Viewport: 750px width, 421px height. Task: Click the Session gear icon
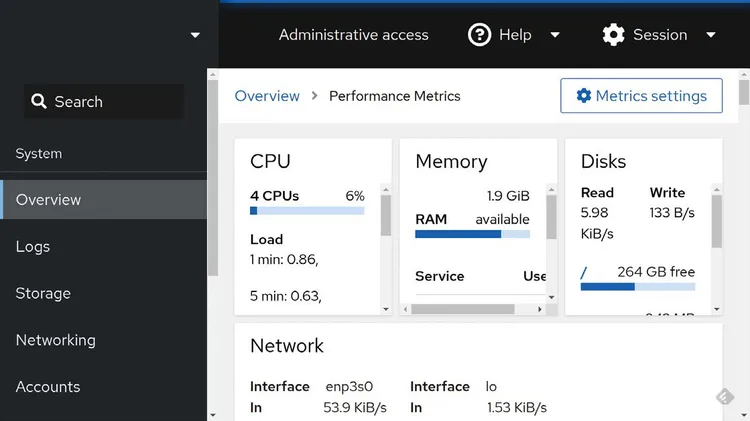(613, 35)
